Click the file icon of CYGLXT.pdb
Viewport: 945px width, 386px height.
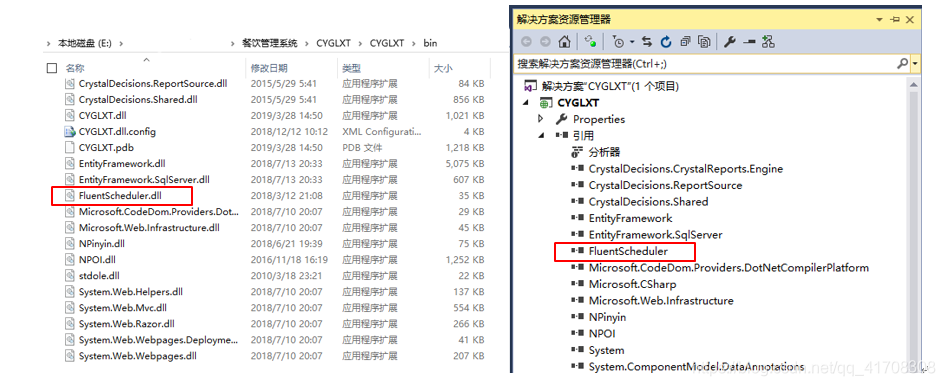tap(69, 147)
